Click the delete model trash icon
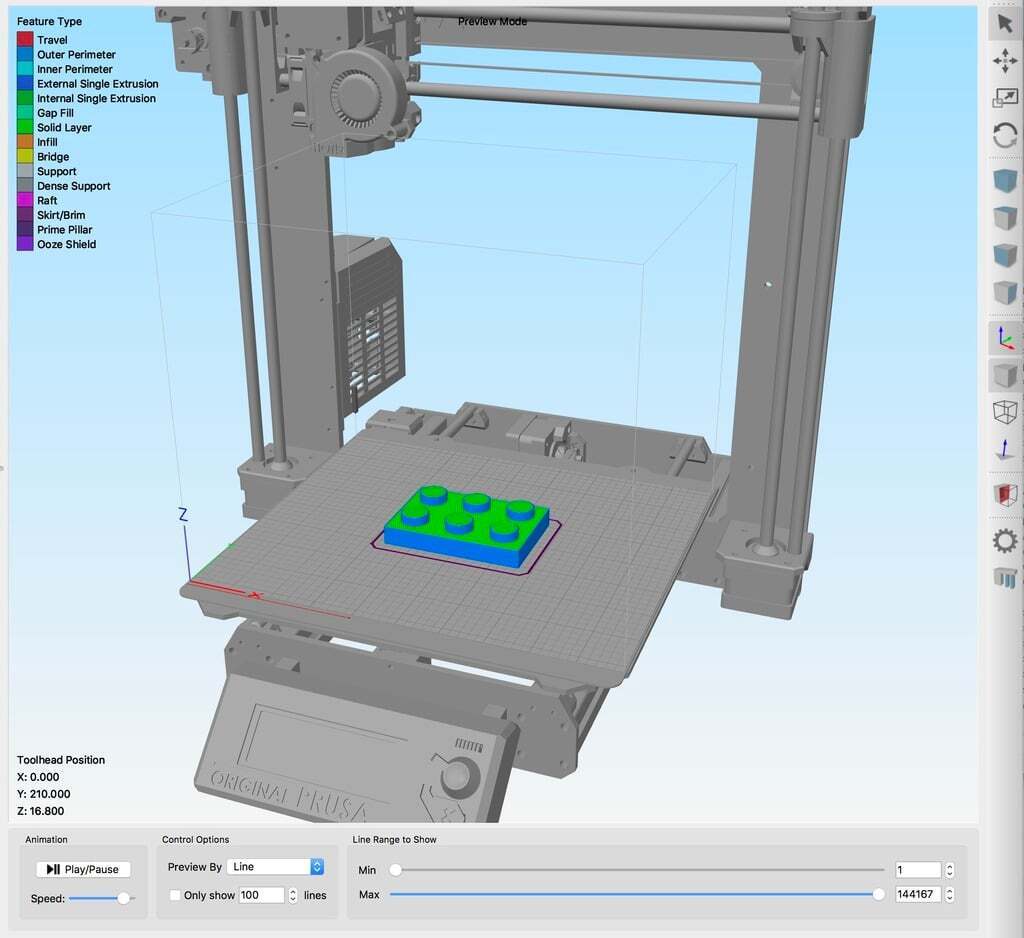The width and height of the screenshot is (1024, 938). 1003,578
